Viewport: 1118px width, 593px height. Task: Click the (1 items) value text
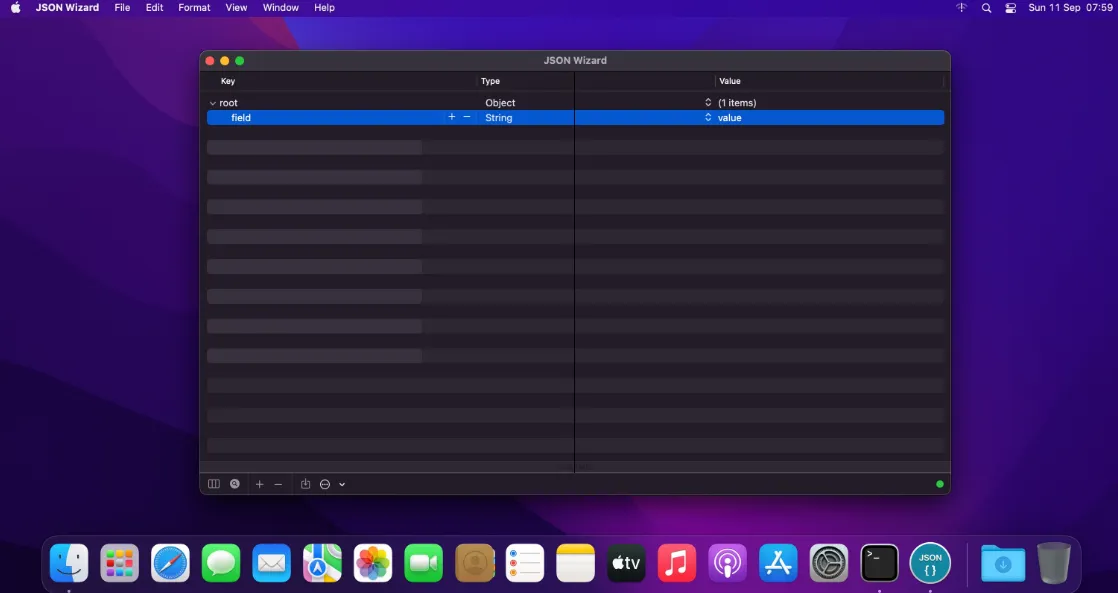click(737, 103)
